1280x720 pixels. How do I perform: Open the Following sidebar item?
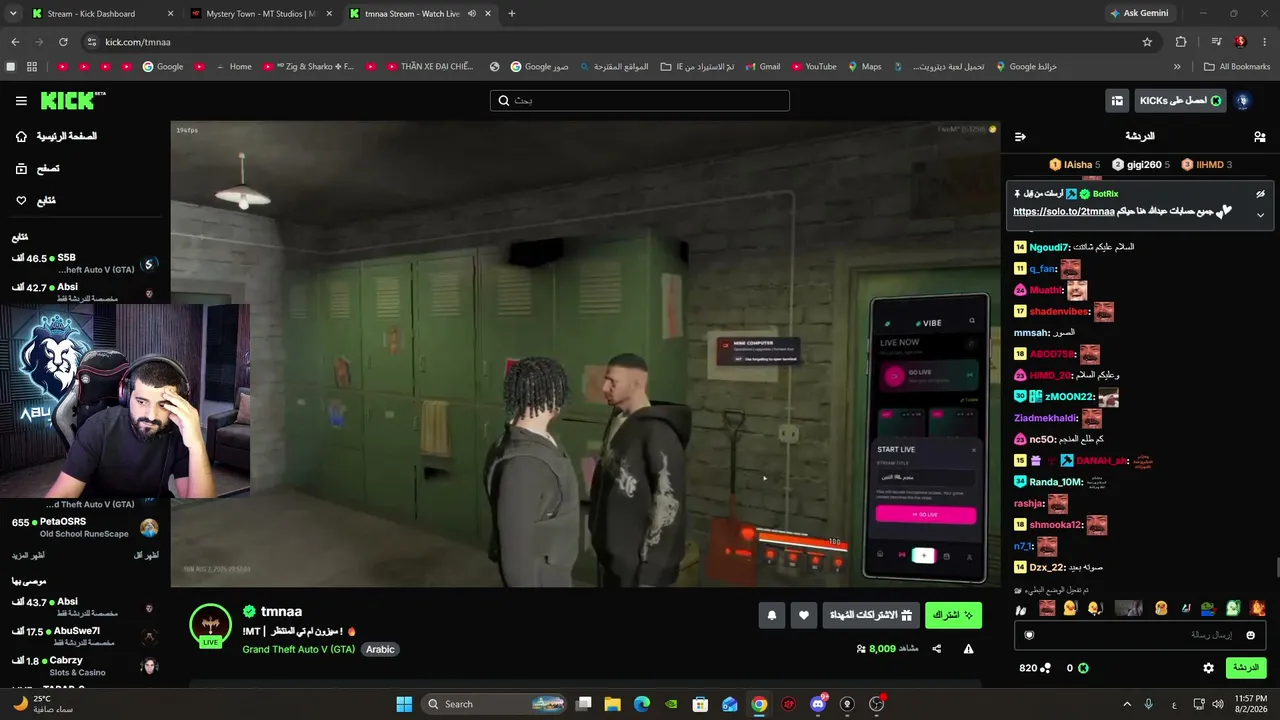tap(36, 201)
